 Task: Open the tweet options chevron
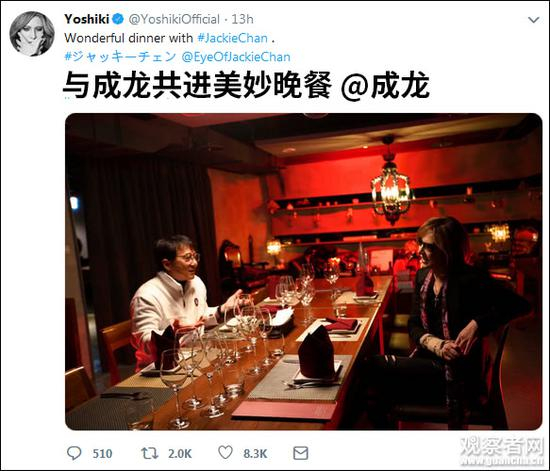(x=534, y=20)
